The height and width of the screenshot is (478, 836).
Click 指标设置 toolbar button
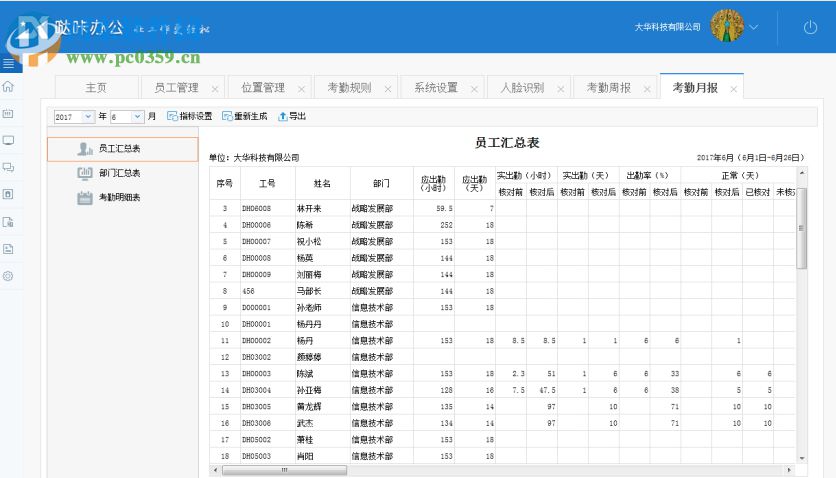[x=190, y=116]
